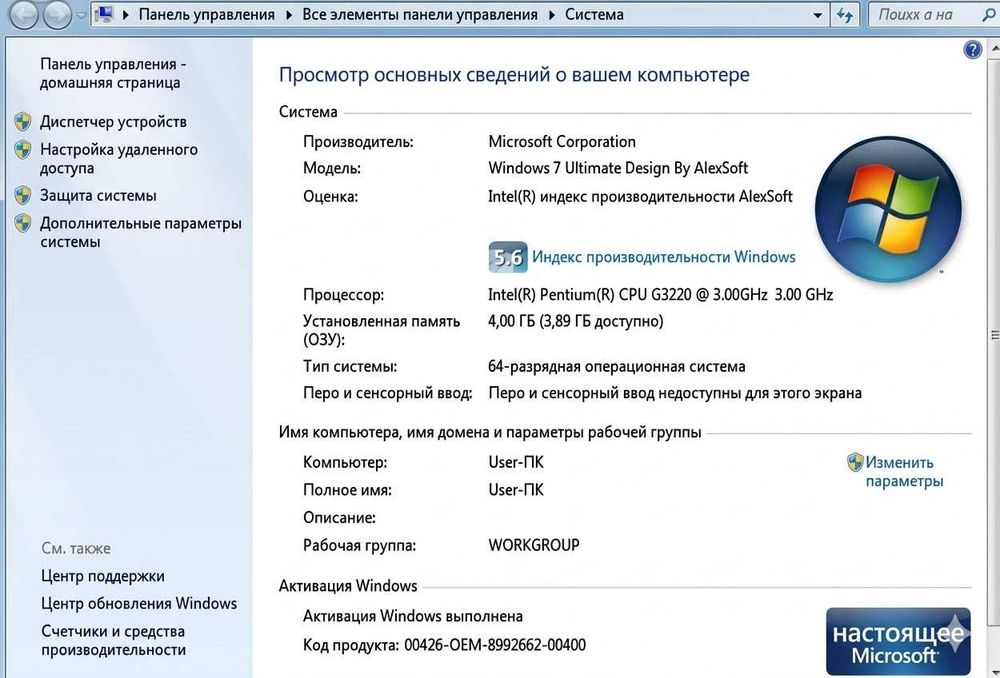Expand arrow before 'Панель управления' breadcrumb
1000x678 pixels.
(126, 15)
